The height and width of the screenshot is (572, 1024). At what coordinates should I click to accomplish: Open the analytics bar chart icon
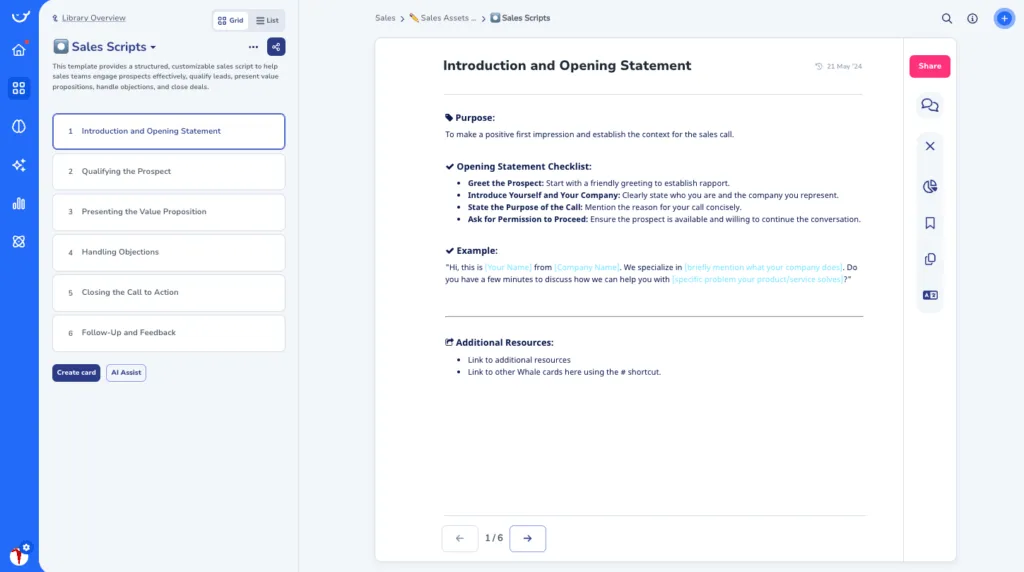click(x=19, y=203)
